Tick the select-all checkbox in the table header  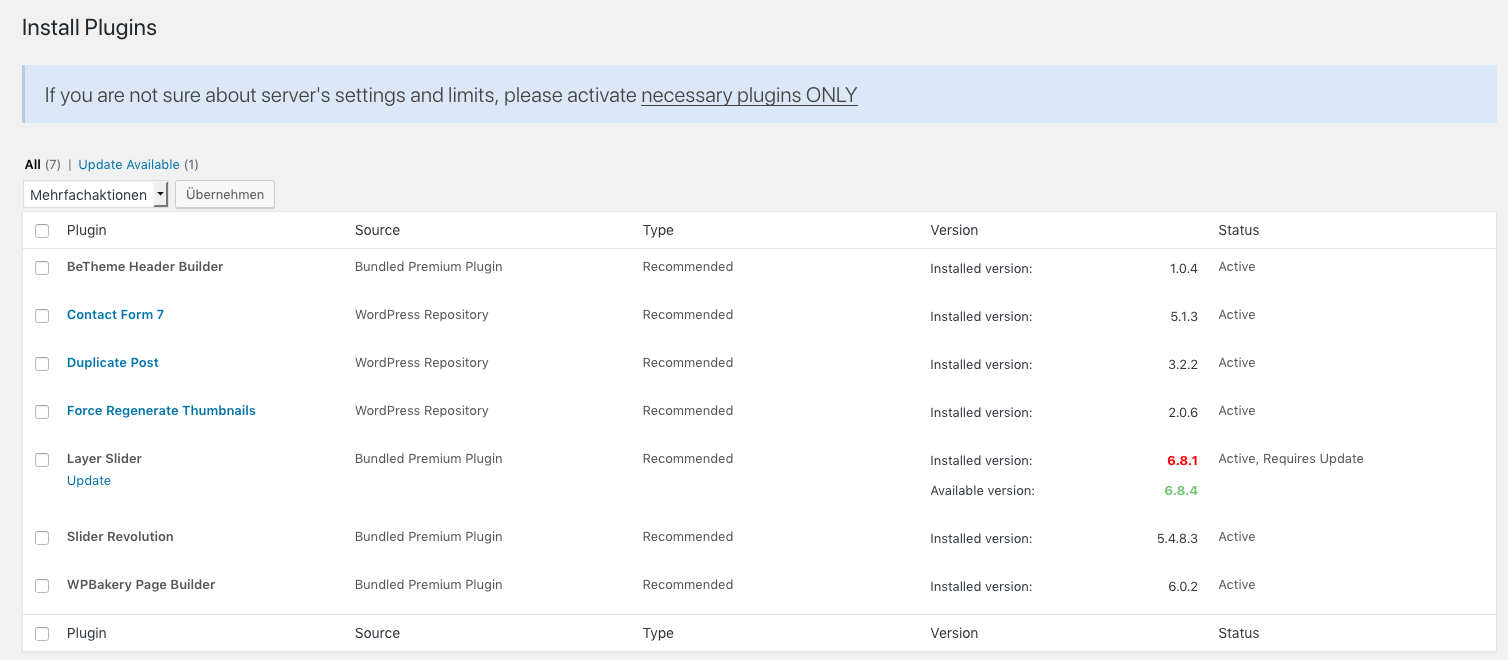pyautogui.click(x=42, y=231)
